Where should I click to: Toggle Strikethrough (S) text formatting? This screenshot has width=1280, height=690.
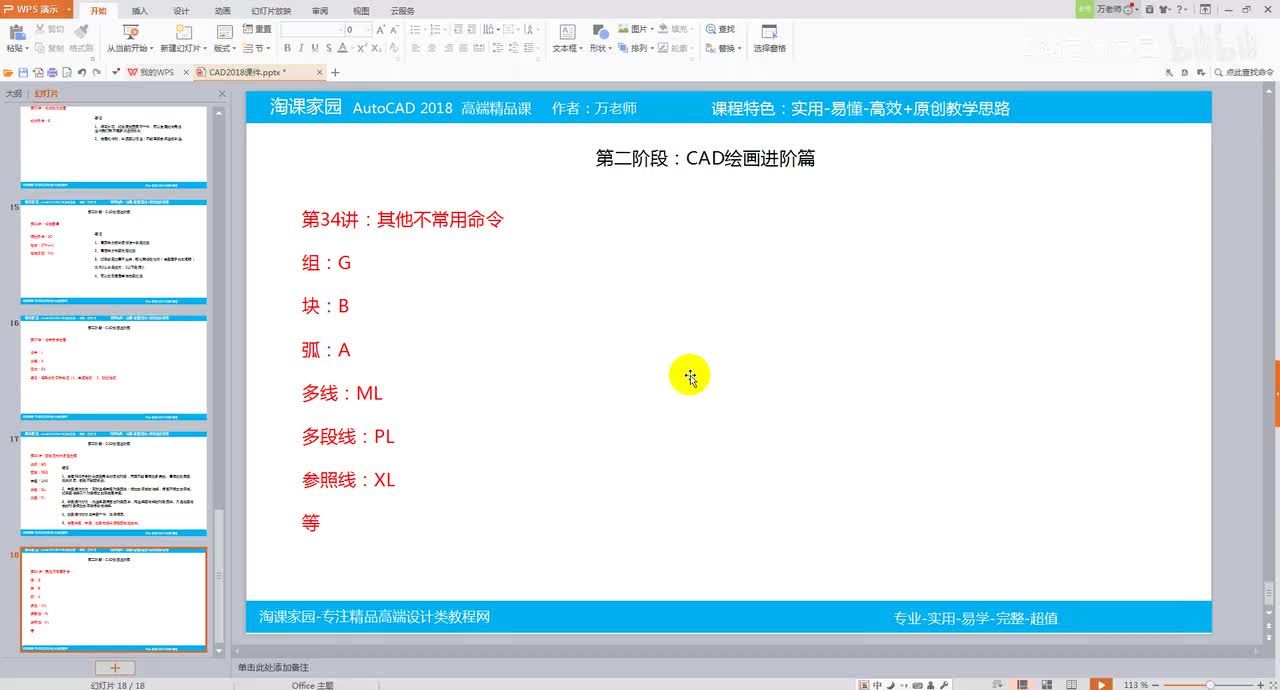(329, 48)
